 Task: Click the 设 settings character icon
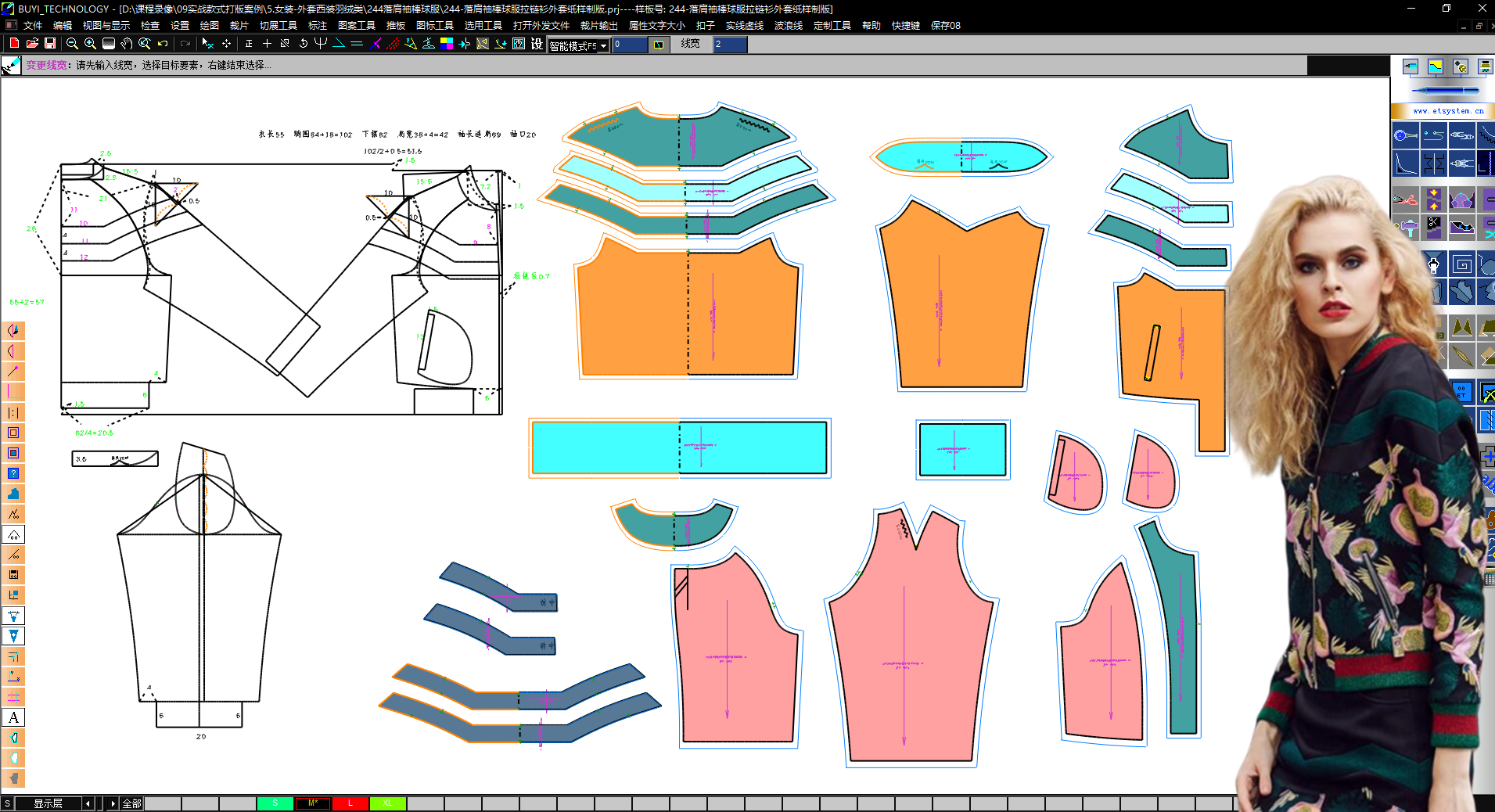[x=537, y=44]
